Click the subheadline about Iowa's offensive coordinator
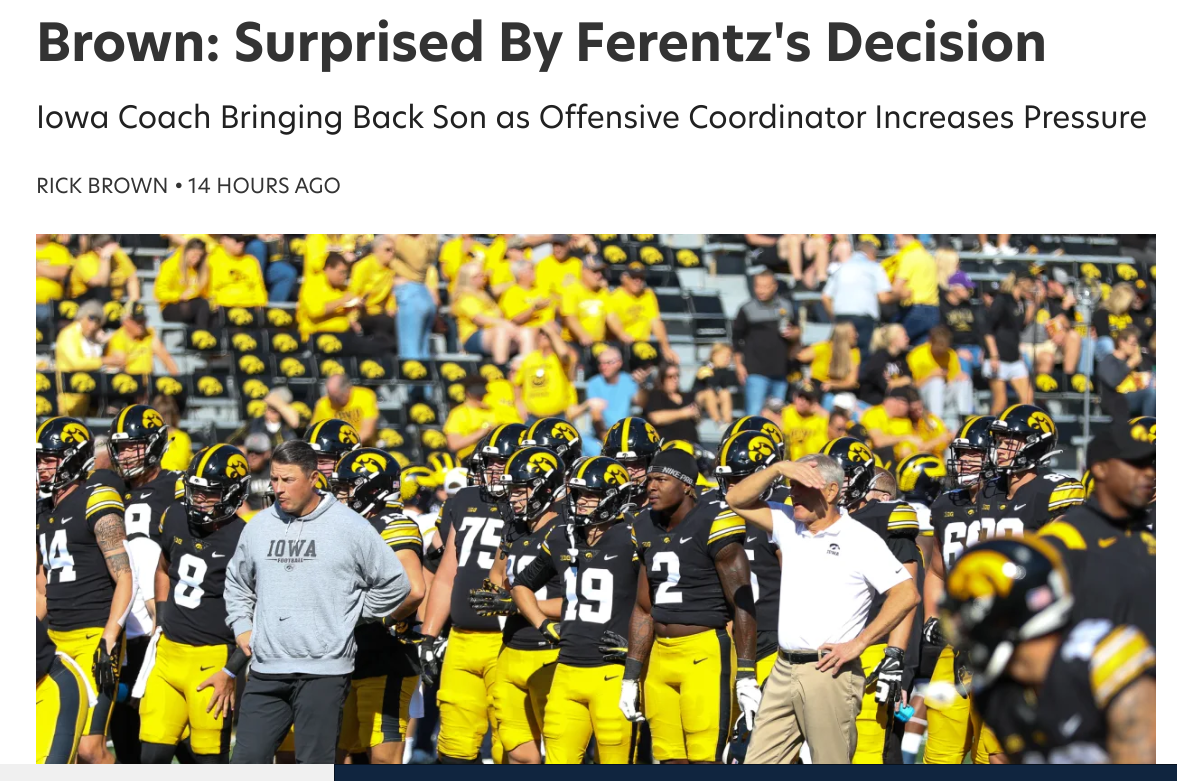This screenshot has width=1177, height=781. [591, 118]
